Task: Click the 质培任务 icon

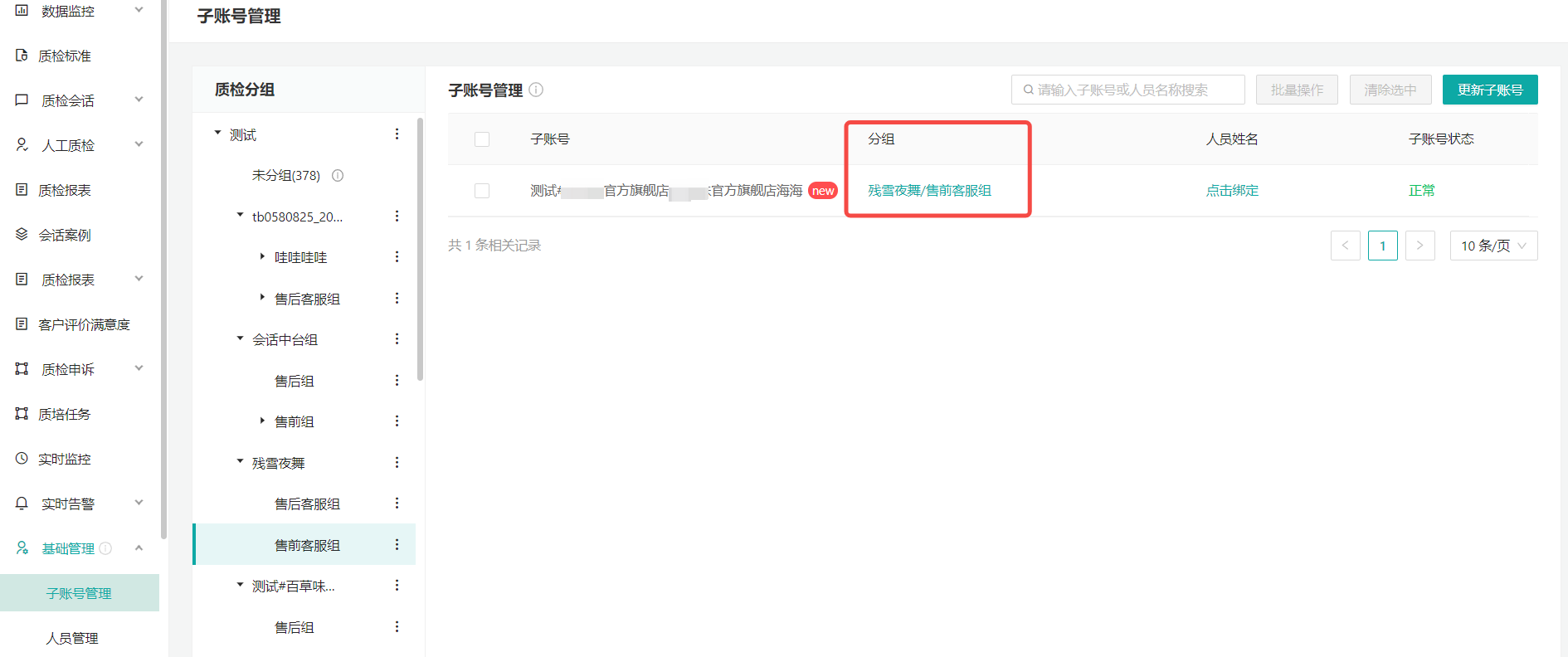Action: point(22,414)
